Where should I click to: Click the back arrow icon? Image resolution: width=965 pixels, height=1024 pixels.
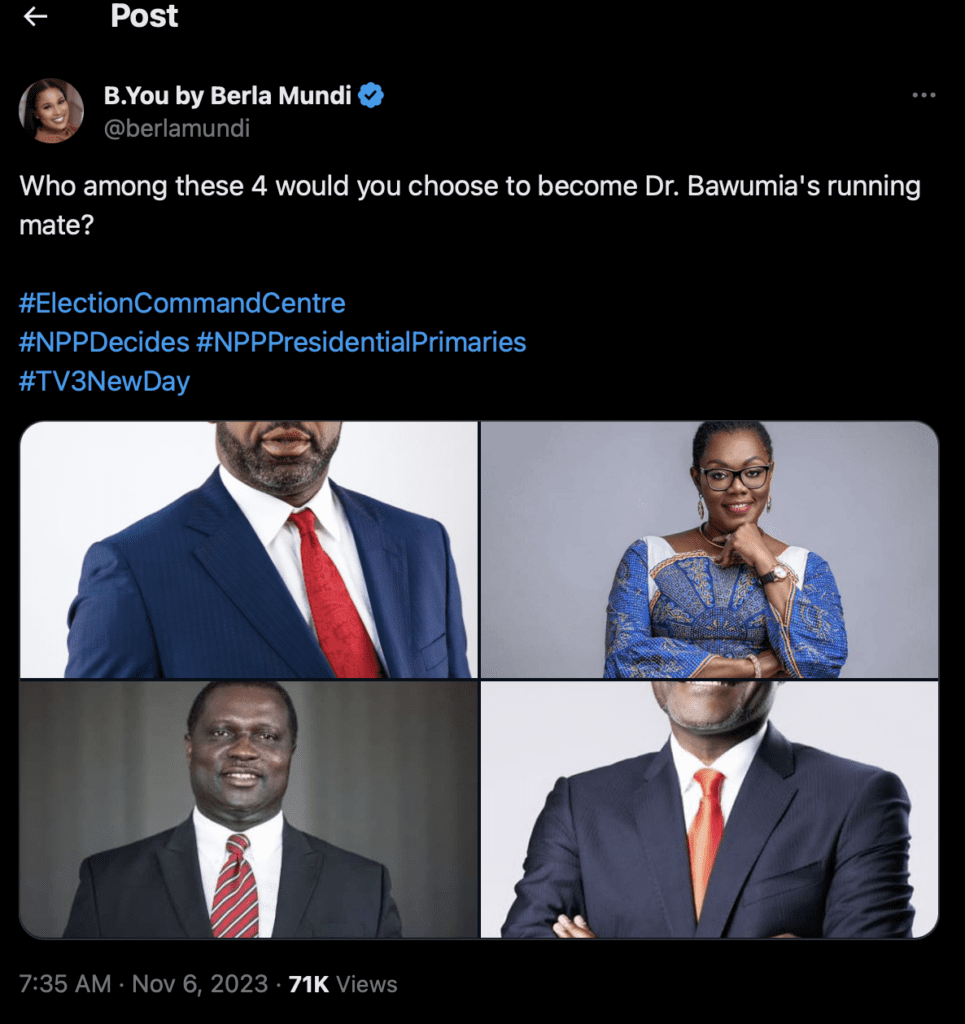click(35, 16)
